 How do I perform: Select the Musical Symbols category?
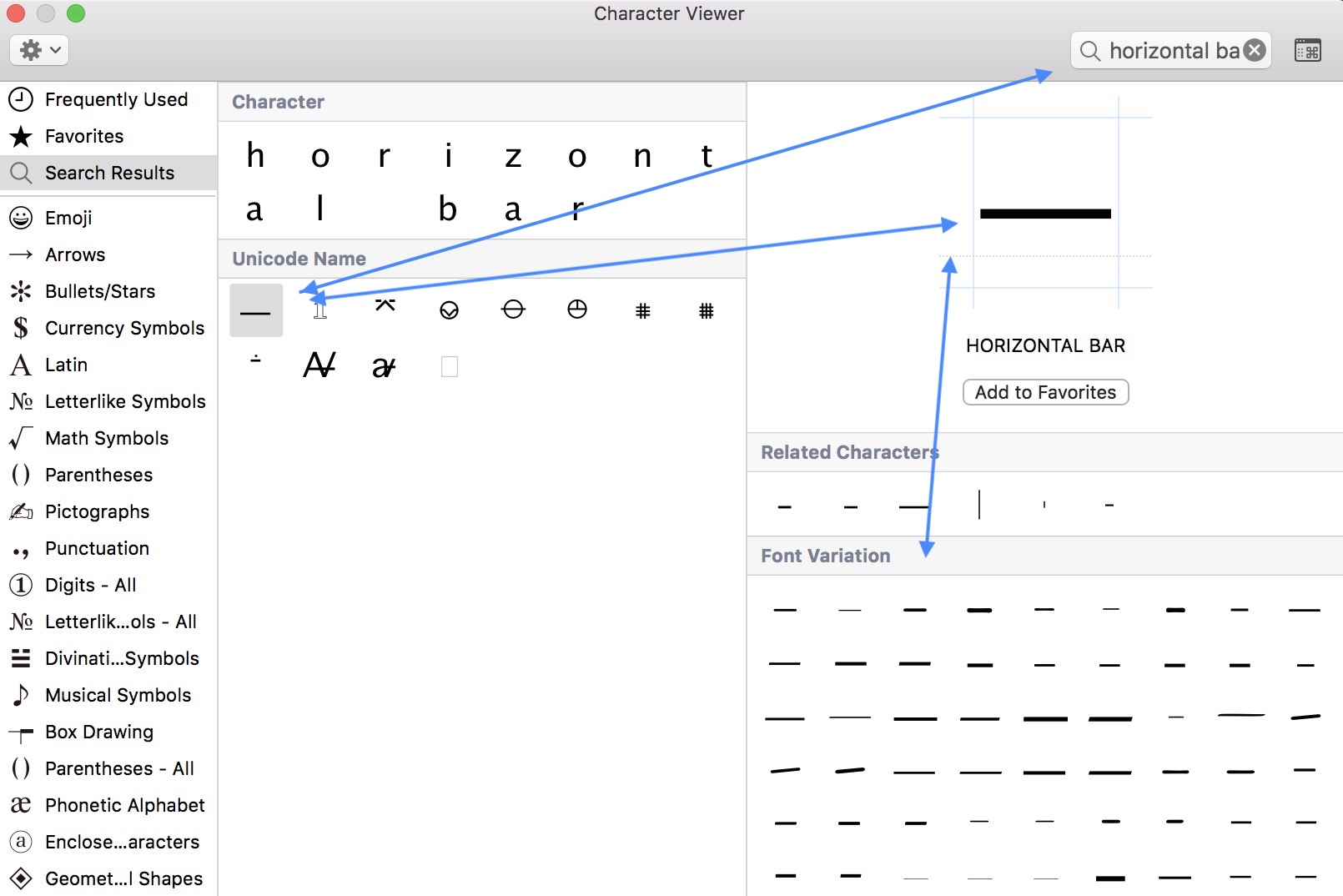click(118, 695)
